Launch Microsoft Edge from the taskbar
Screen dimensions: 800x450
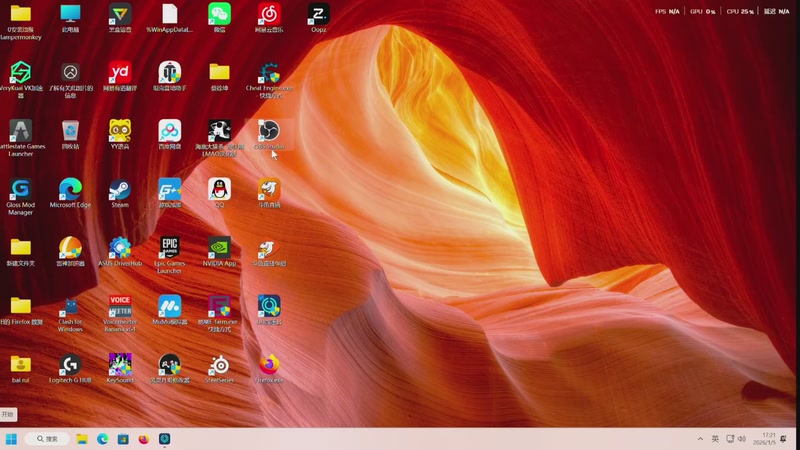(103, 439)
